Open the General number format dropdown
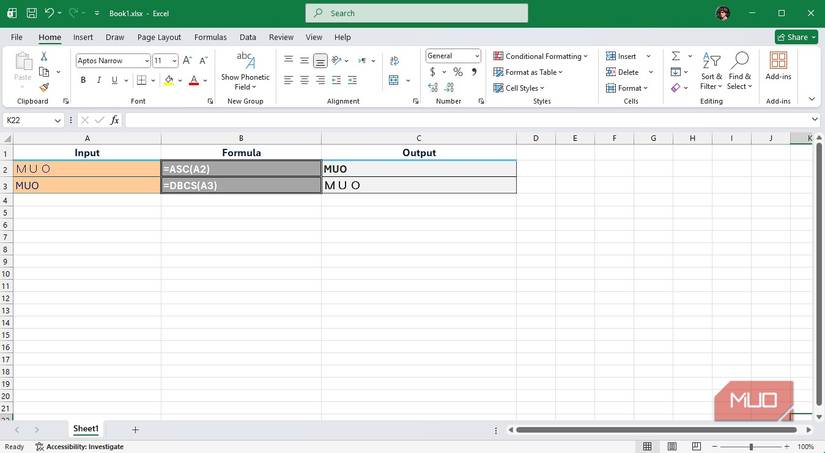 click(x=477, y=56)
